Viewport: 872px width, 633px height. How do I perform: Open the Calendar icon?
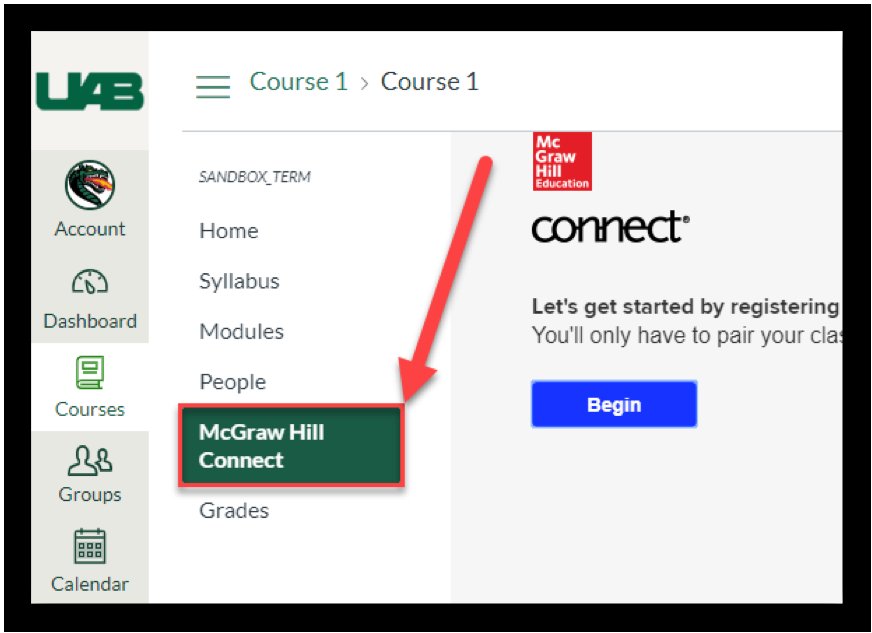point(90,546)
